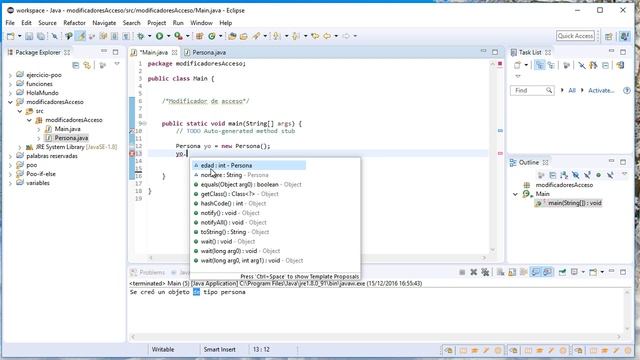Expand the JRE System Library node
This screenshot has width=640, height=360.
[20, 147]
